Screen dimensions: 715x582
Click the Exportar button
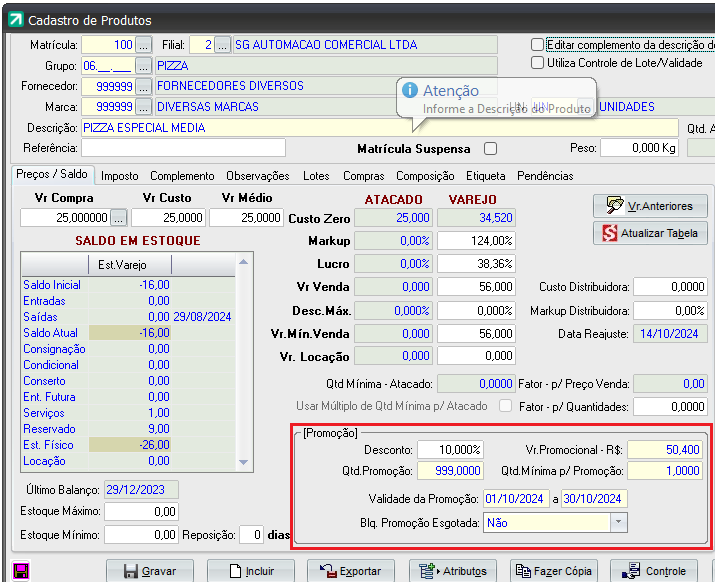pyautogui.click(x=351, y=571)
